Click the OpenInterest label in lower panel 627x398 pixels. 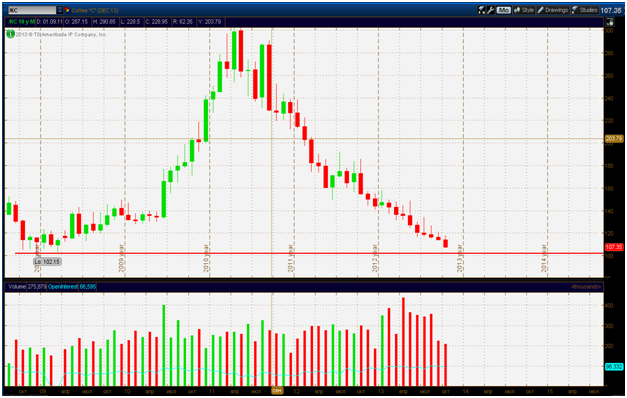click(63, 287)
